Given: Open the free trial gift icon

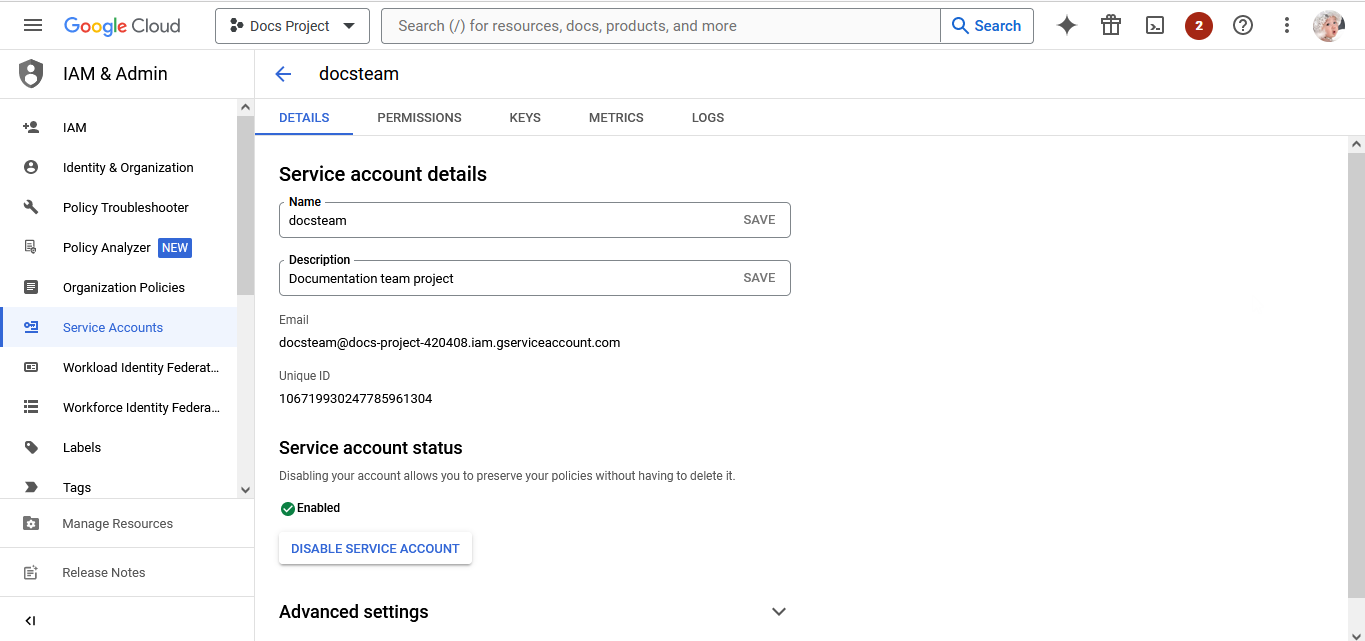Looking at the screenshot, I should pyautogui.click(x=1111, y=26).
